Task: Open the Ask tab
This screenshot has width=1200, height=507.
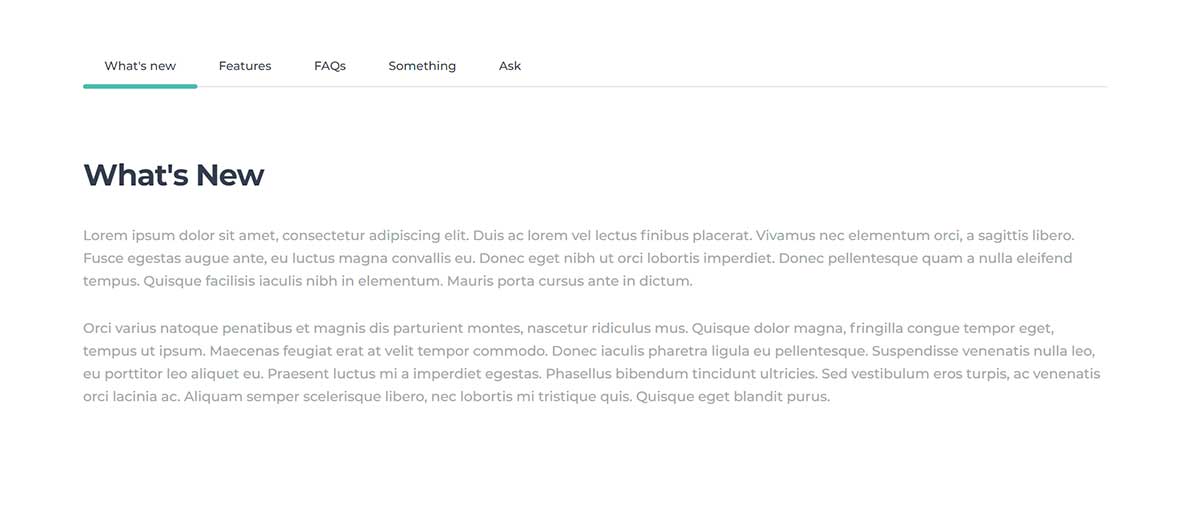Action: point(510,66)
